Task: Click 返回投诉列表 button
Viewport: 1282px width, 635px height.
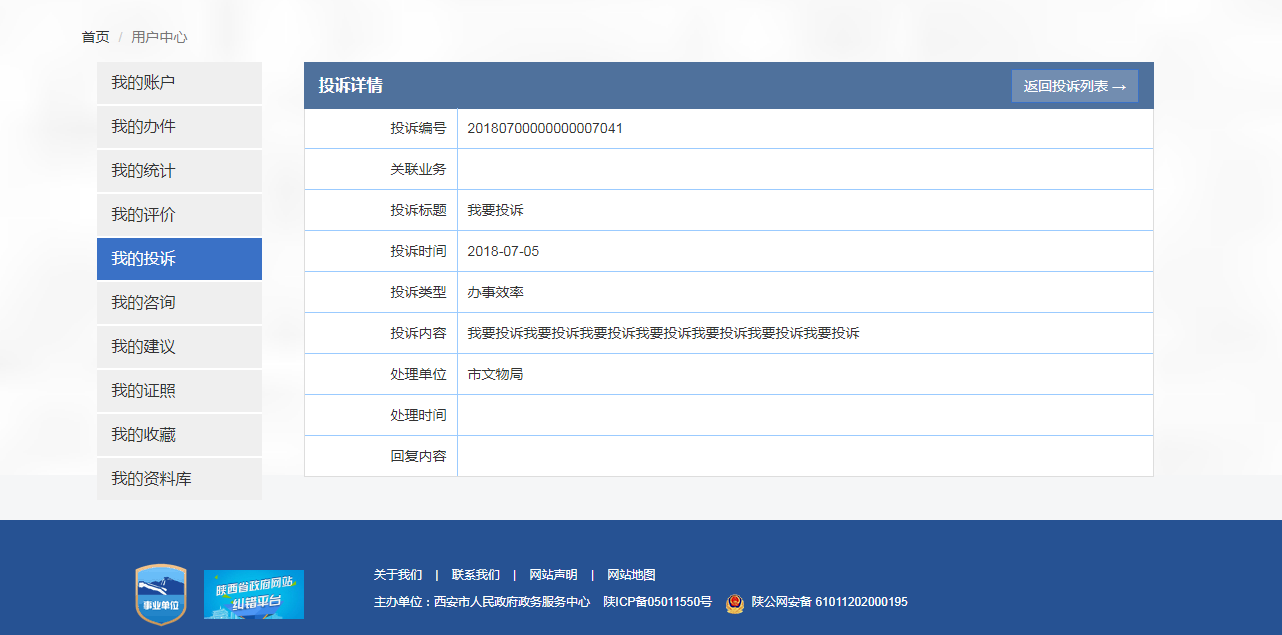Action: pos(1074,86)
